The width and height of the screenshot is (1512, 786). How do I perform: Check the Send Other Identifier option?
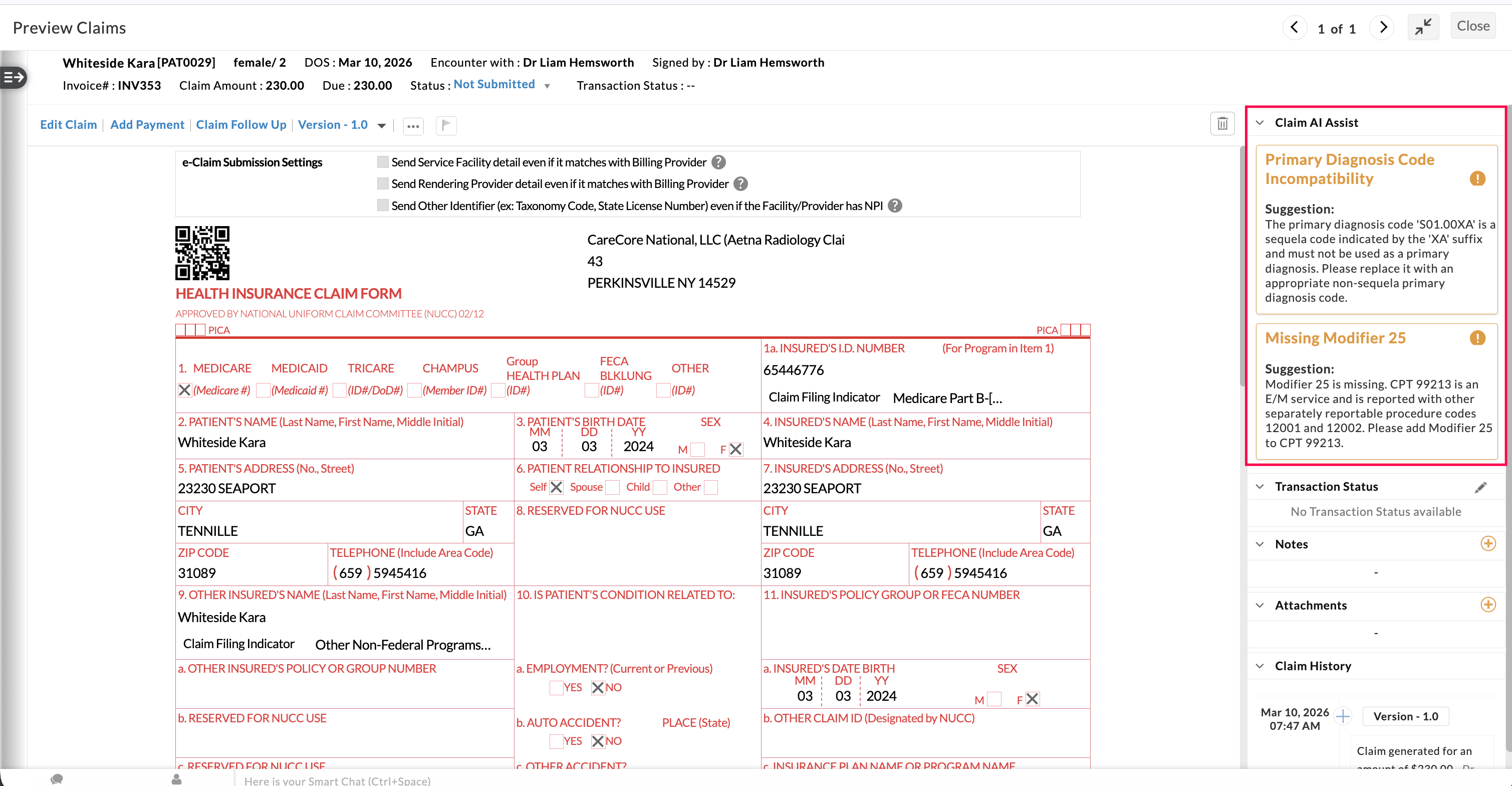click(x=382, y=205)
